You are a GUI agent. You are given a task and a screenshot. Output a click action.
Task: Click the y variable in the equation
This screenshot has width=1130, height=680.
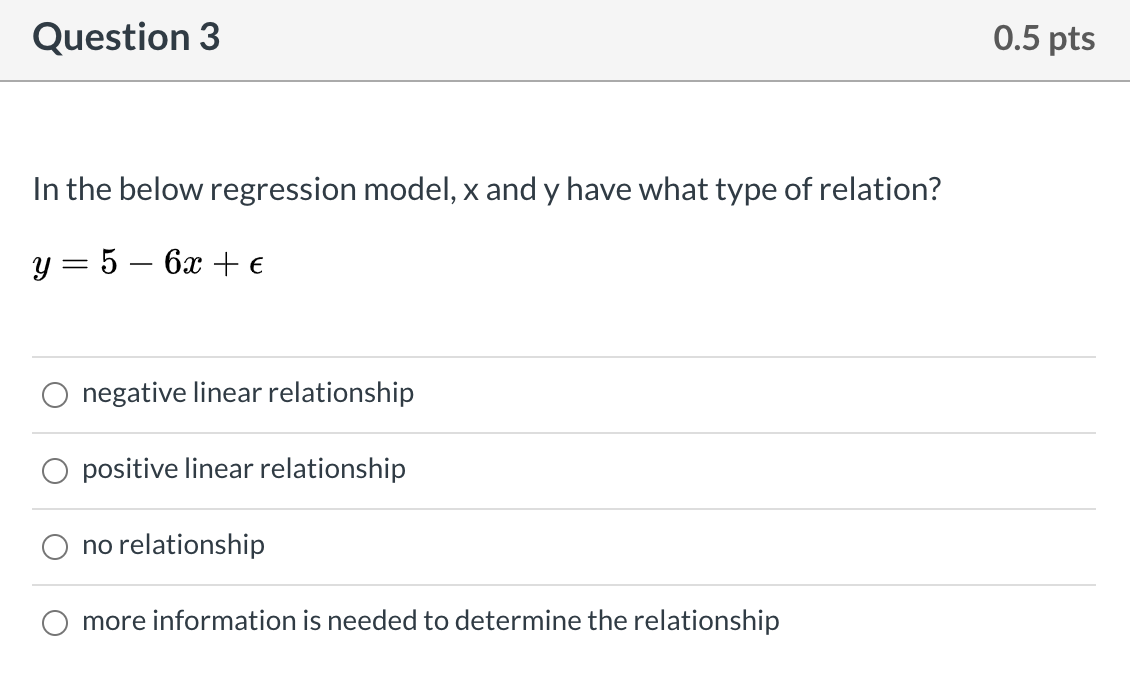43,265
